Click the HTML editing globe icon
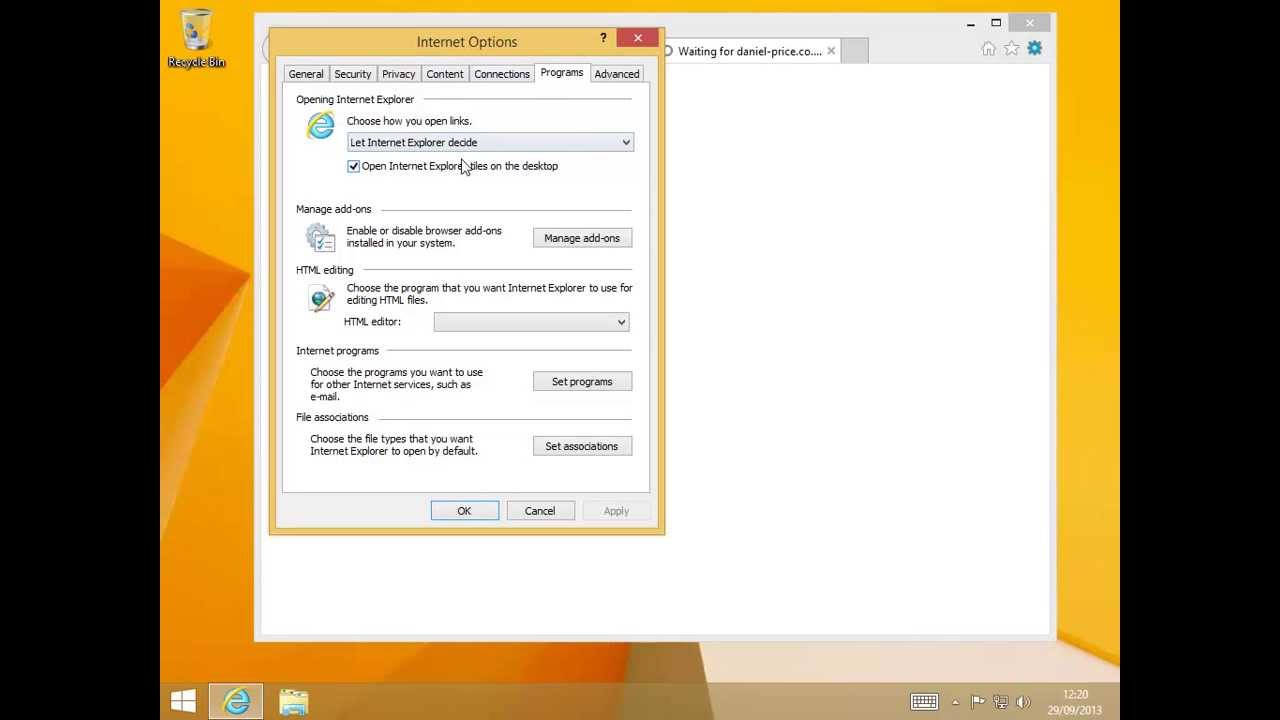The height and width of the screenshot is (720, 1280). (x=321, y=299)
